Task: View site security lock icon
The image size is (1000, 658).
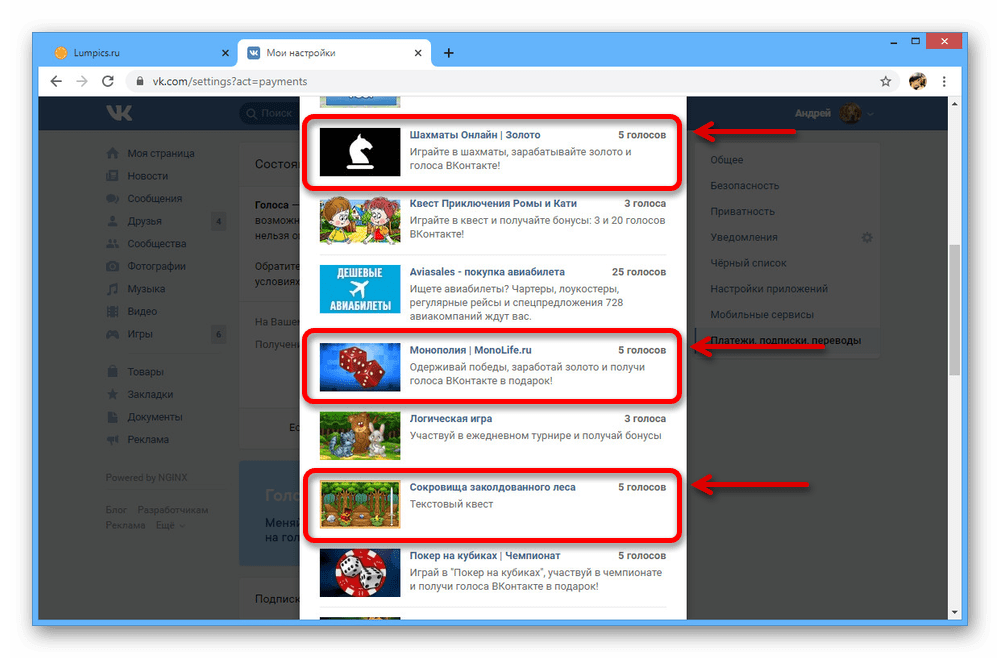Action: [x=140, y=81]
